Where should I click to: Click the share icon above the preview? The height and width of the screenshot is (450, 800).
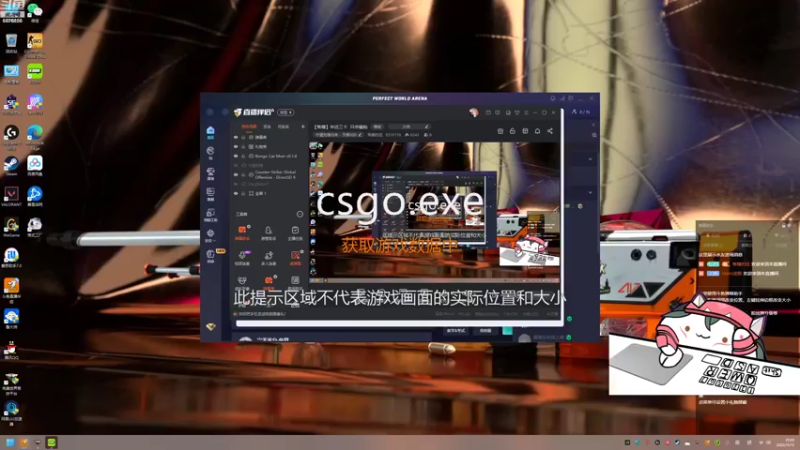[550, 131]
